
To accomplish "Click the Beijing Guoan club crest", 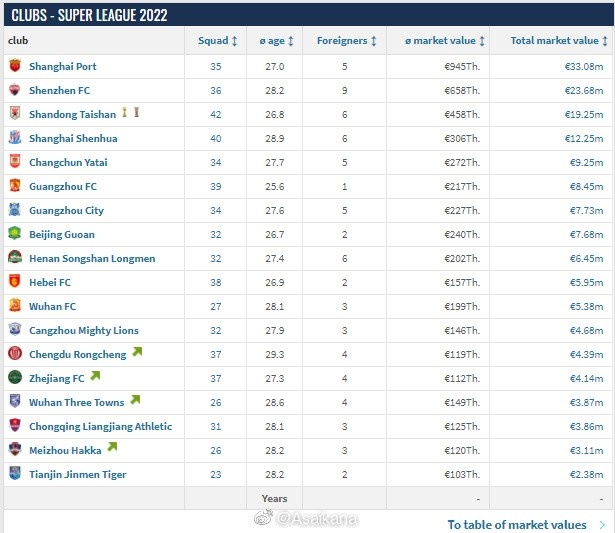I will click(15, 233).
